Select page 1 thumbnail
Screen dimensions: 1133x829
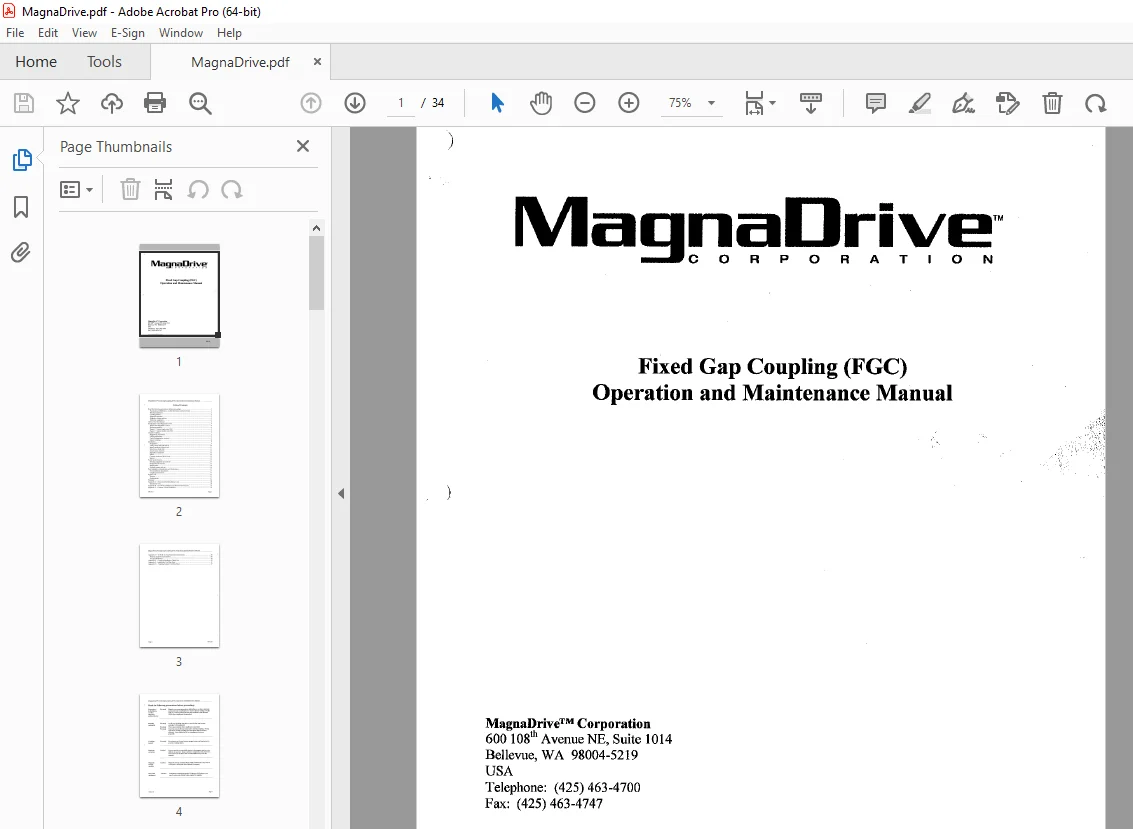click(179, 295)
